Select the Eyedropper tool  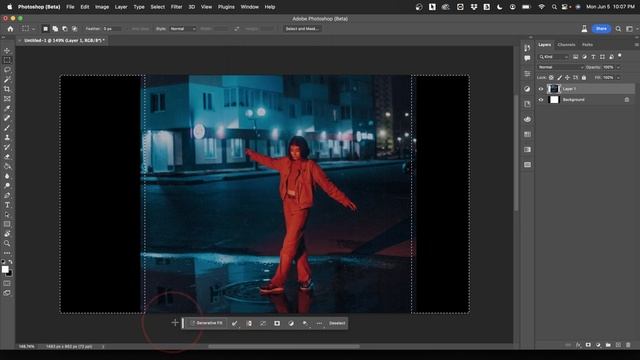click(7, 108)
